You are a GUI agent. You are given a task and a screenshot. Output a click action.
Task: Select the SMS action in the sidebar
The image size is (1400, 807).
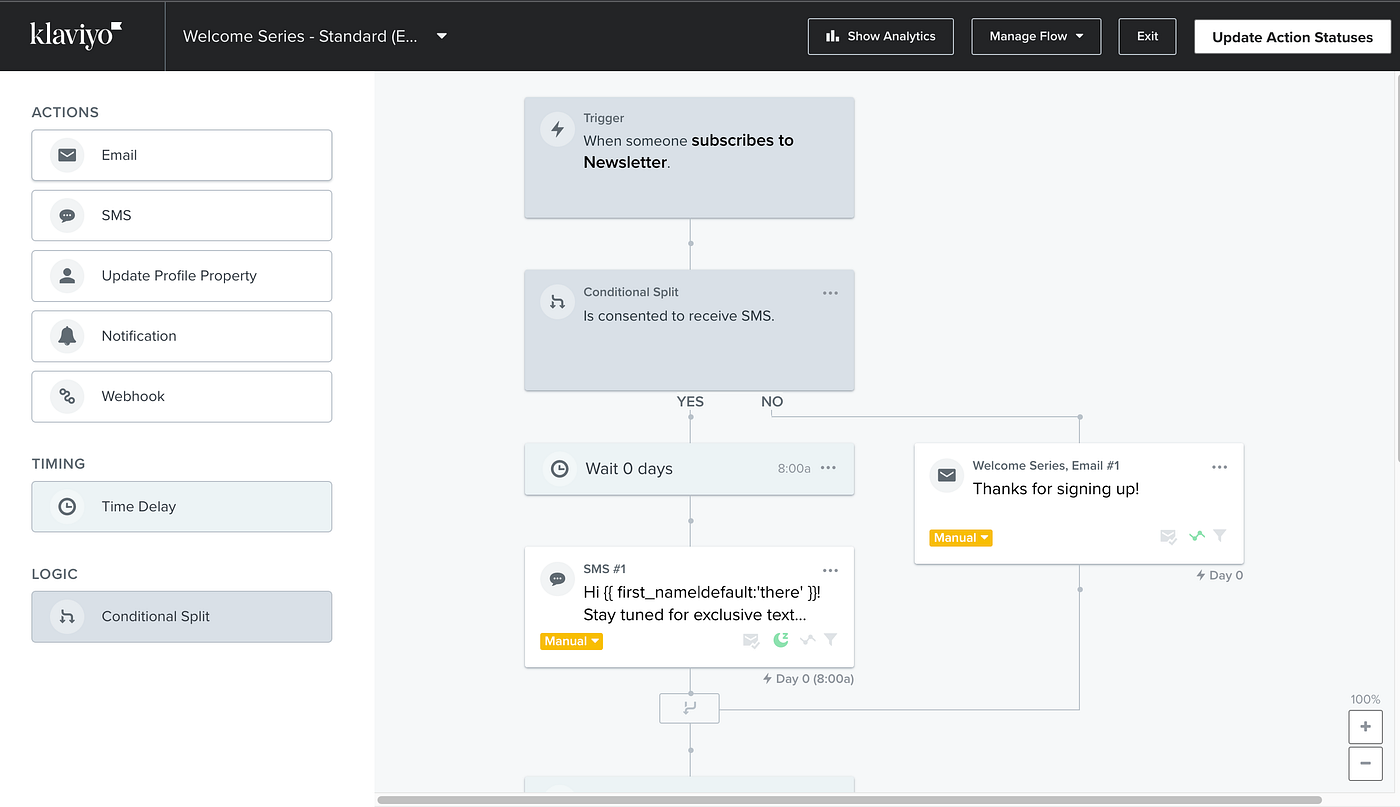181,215
